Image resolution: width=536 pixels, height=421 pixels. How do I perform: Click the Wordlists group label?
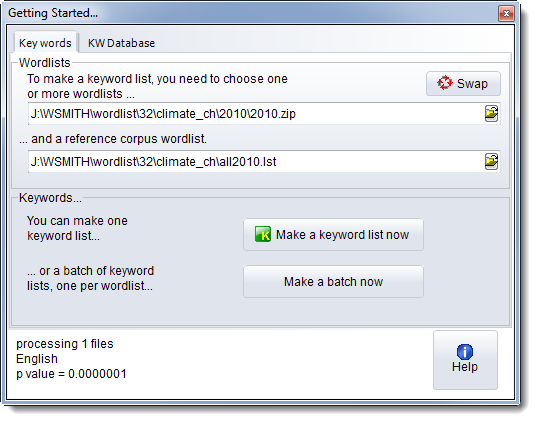click(44, 63)
